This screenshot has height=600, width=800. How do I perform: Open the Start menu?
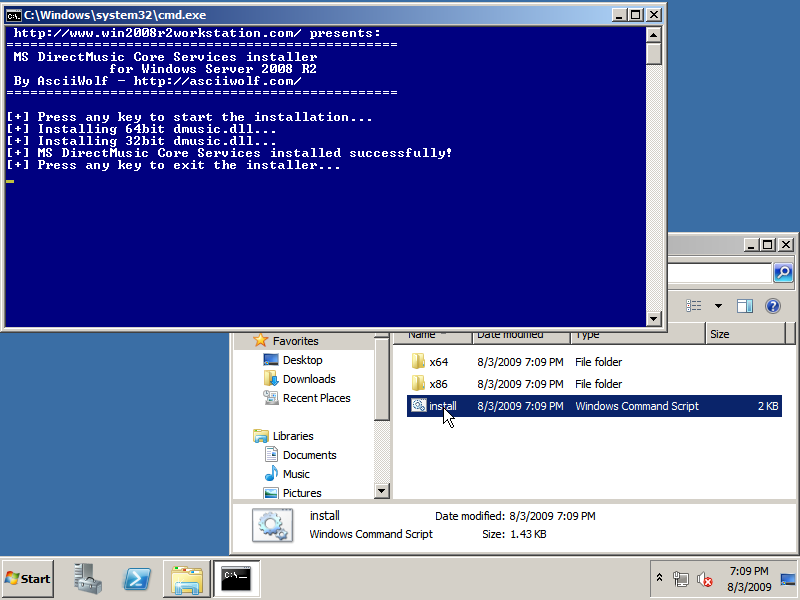pyautogui.click(x=28, y=579)
